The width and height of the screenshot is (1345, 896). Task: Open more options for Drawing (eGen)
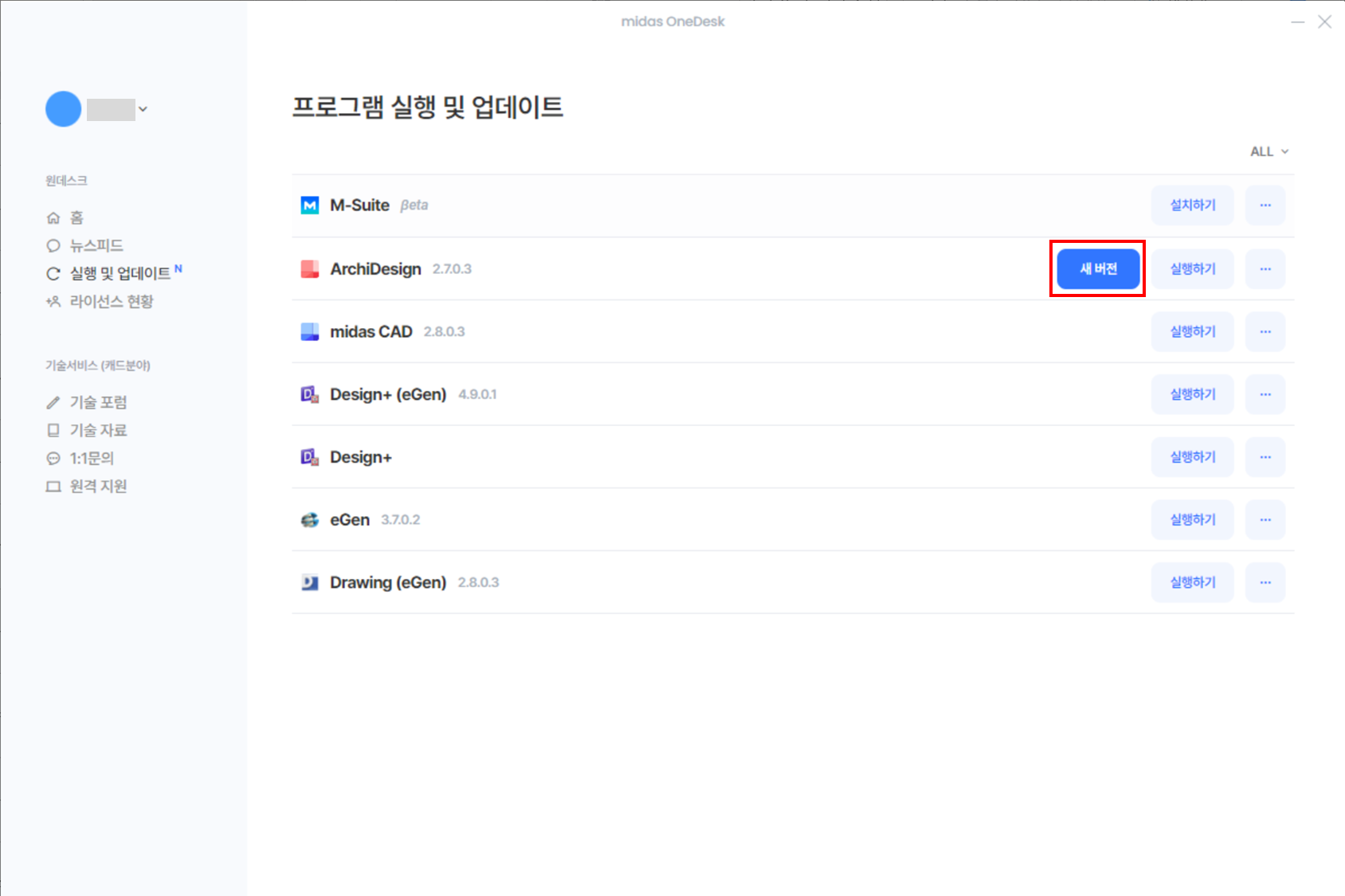(x=1265, y=583)
